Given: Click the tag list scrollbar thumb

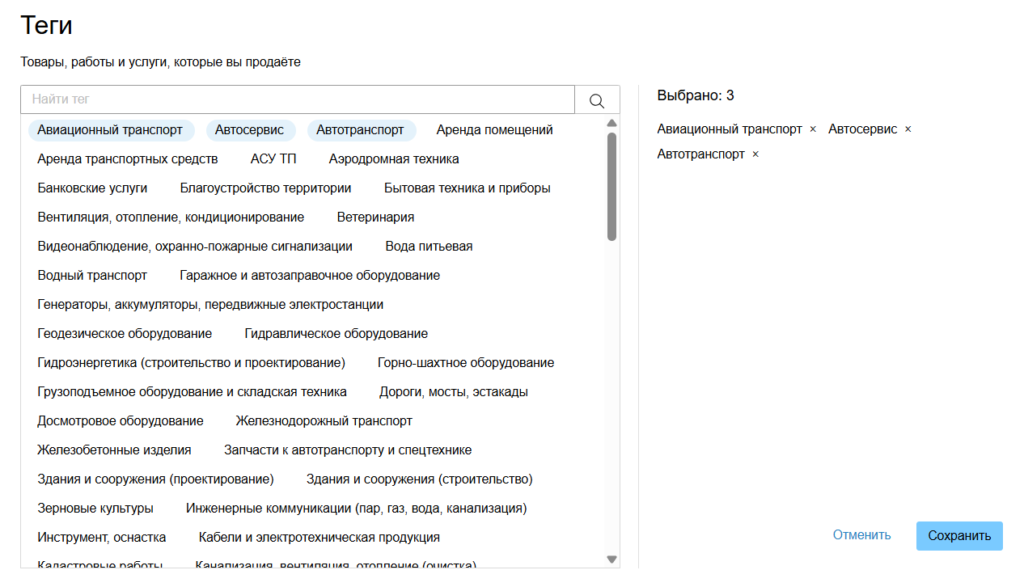Looking at the screenshot, I should (611, 186).
